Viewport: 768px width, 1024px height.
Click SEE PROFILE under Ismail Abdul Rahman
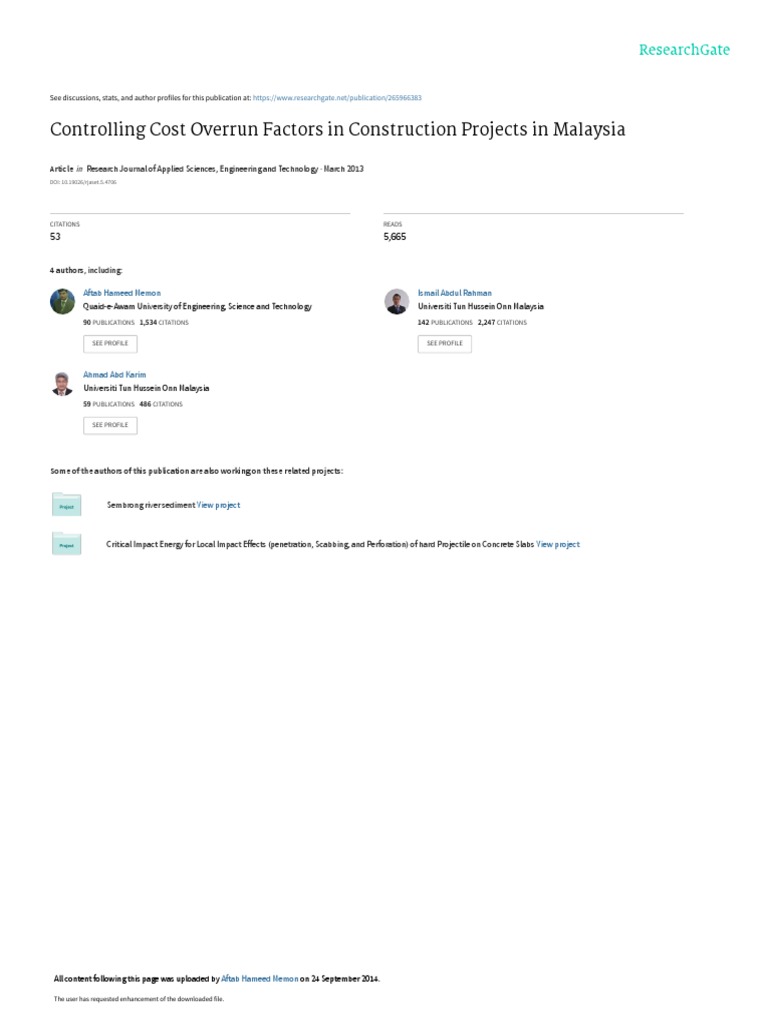click(445, 344)
